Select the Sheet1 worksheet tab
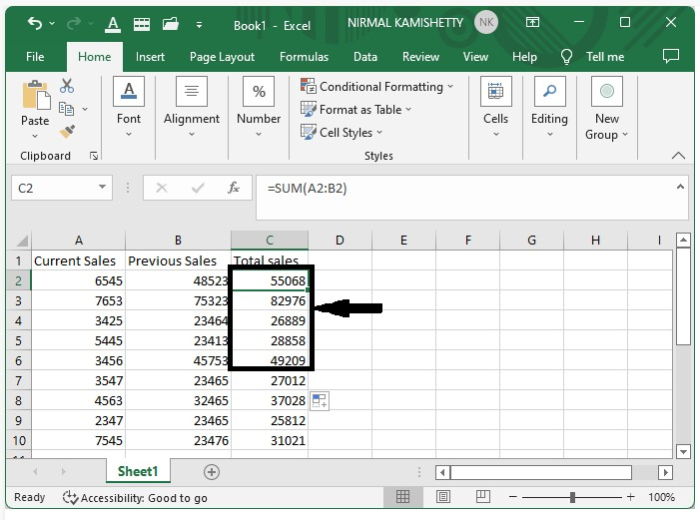Screen dimensions: 700x520 tap(138, 472)
